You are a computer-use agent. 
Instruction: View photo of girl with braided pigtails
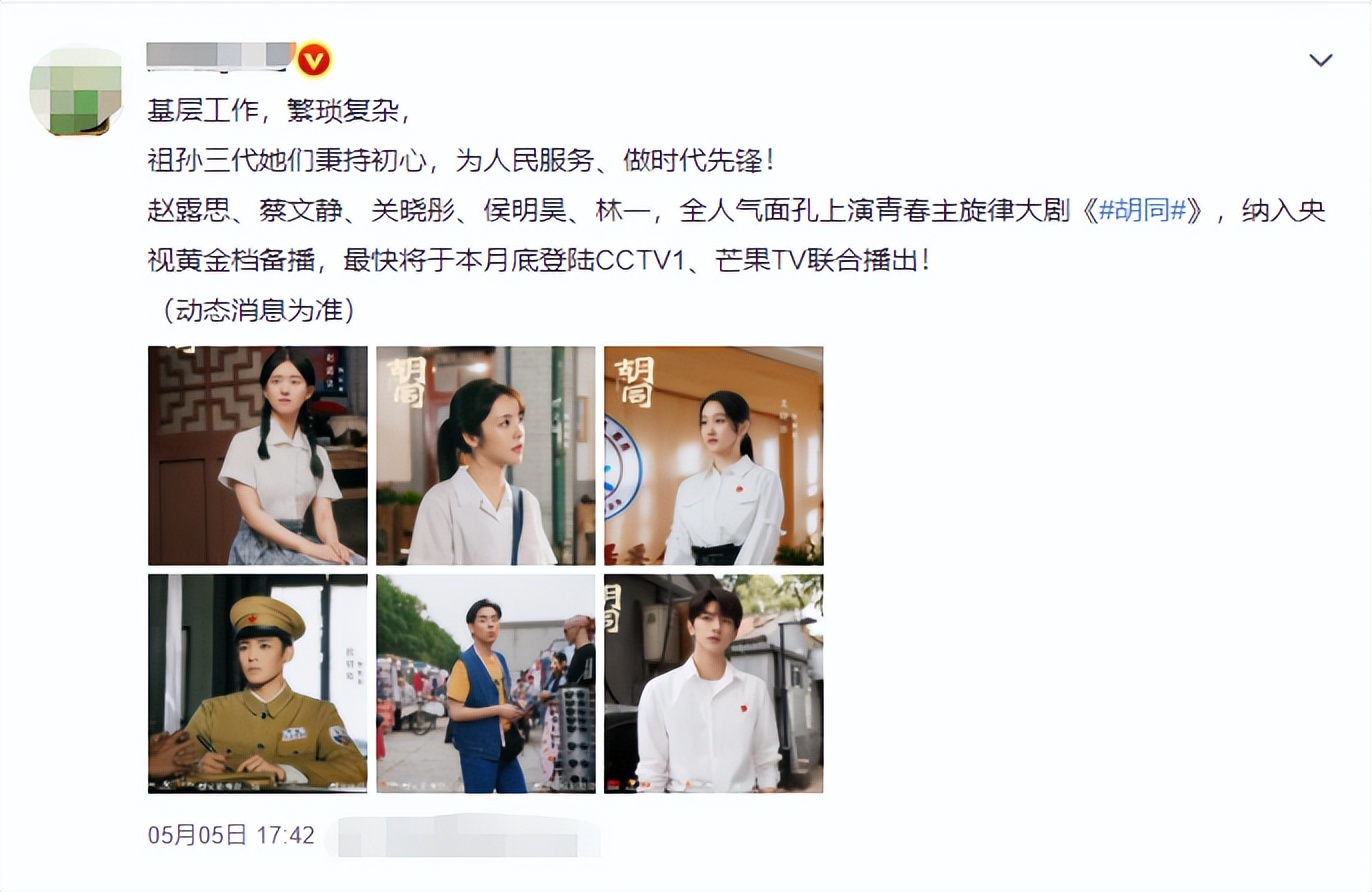(258, 456)
